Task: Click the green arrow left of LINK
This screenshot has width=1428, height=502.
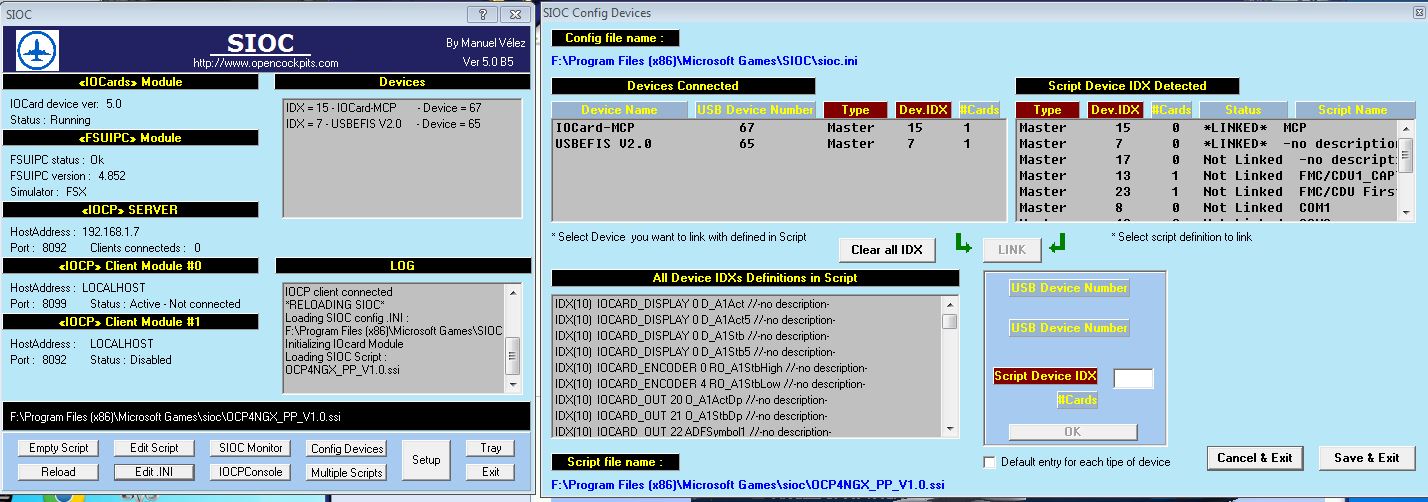Action: [961, 243]
